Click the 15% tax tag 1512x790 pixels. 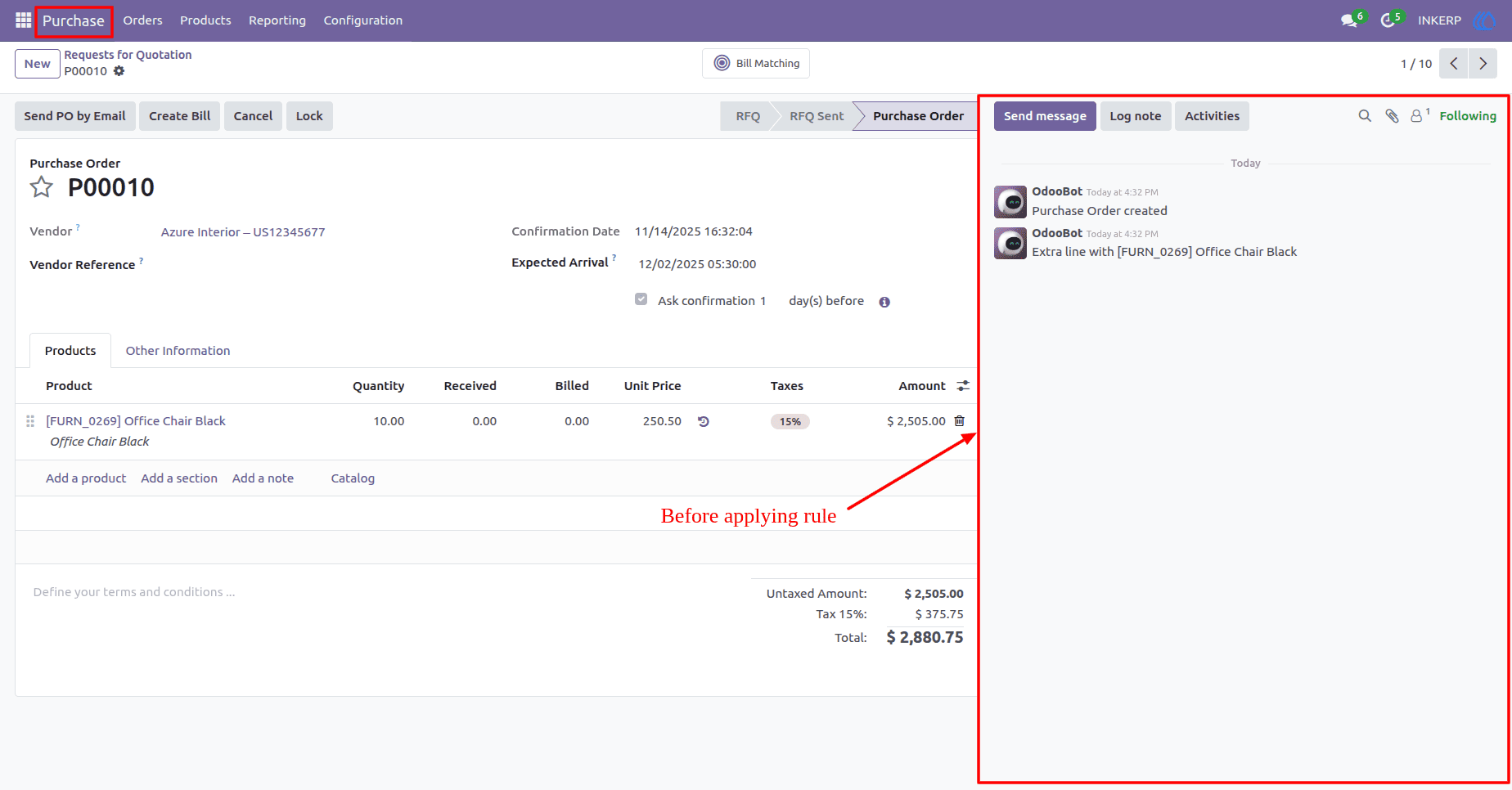coord(790,422)
